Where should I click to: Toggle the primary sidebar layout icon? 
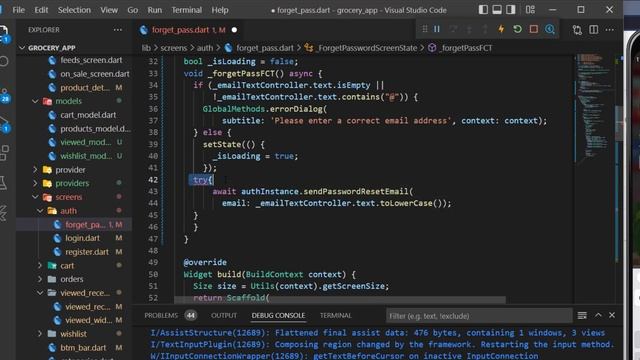click(x=483, y=10)
